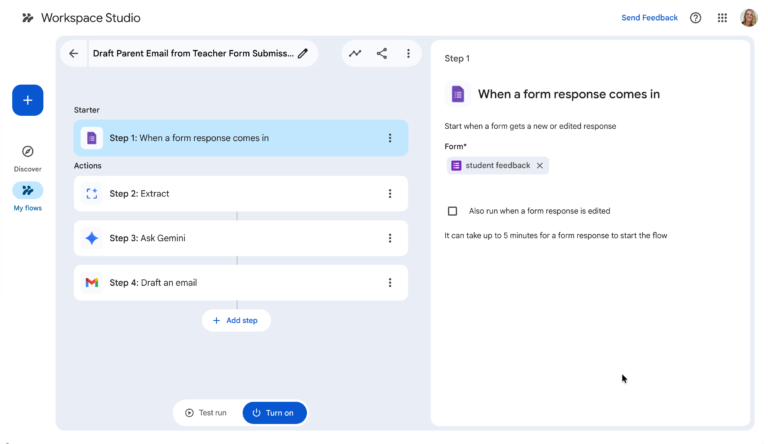
Task: Click the share flow icon
Action: (x=382, y=53)
